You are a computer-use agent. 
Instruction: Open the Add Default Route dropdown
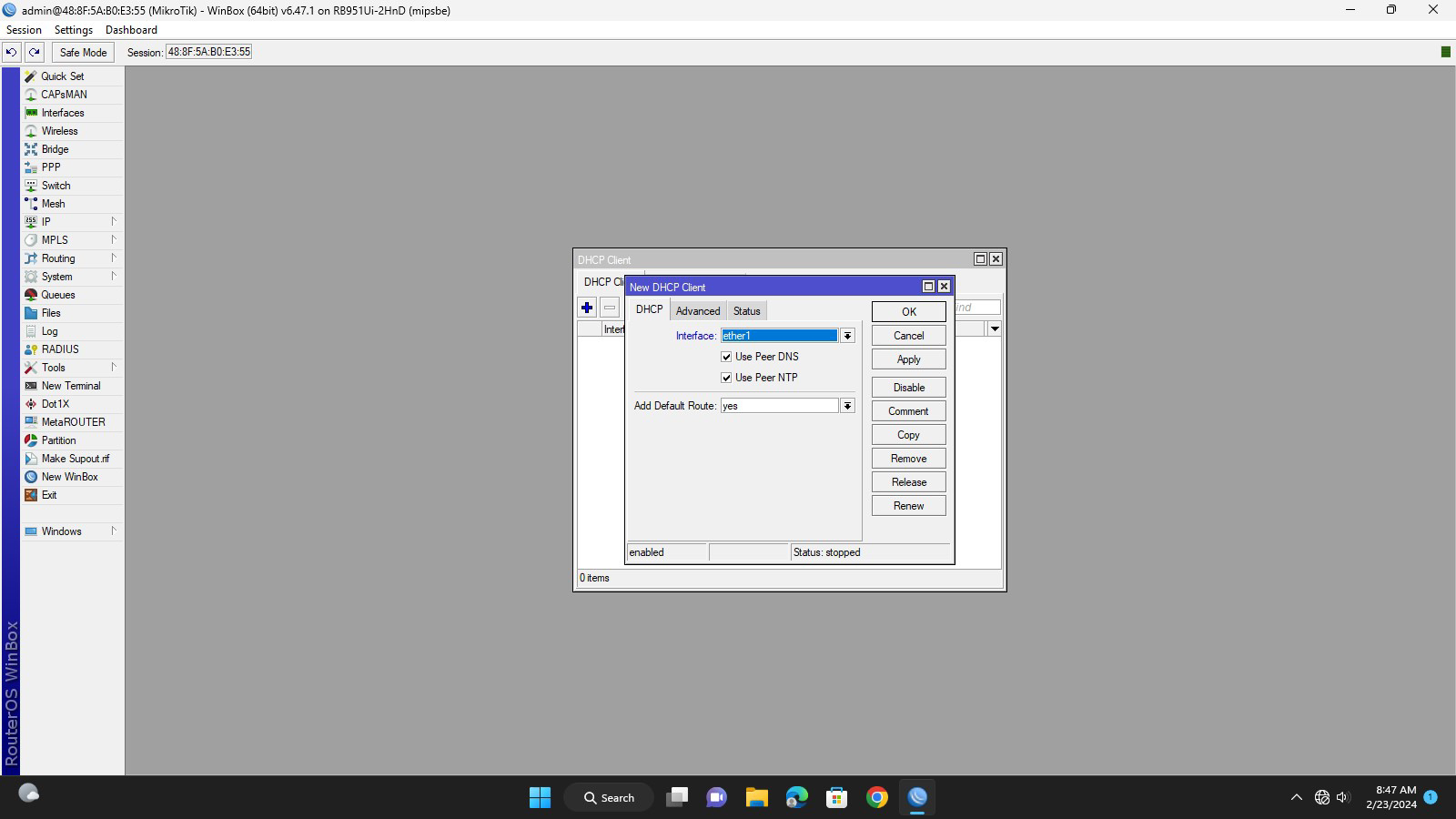[x=847, y=406]
